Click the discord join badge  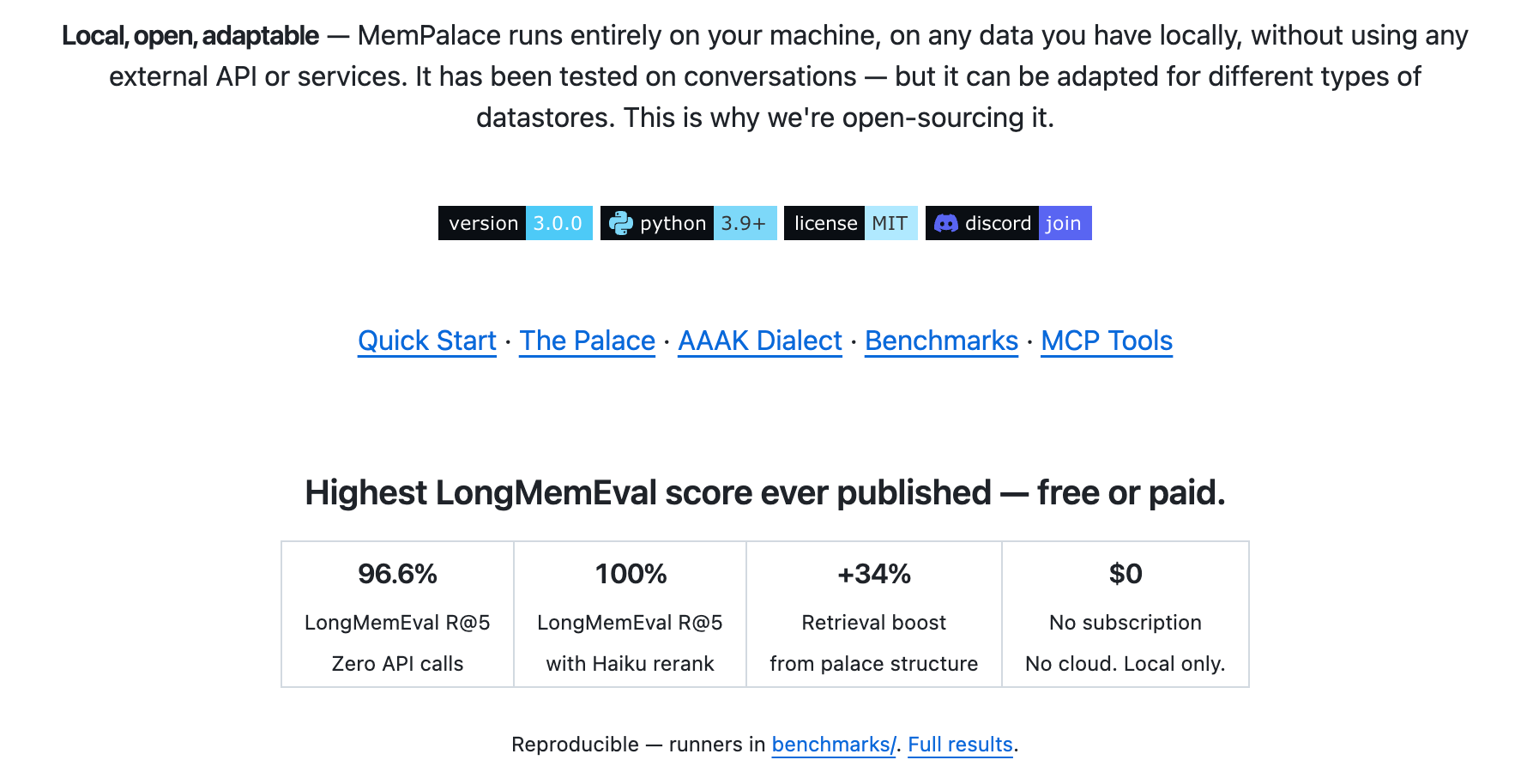pos(1009,223)
